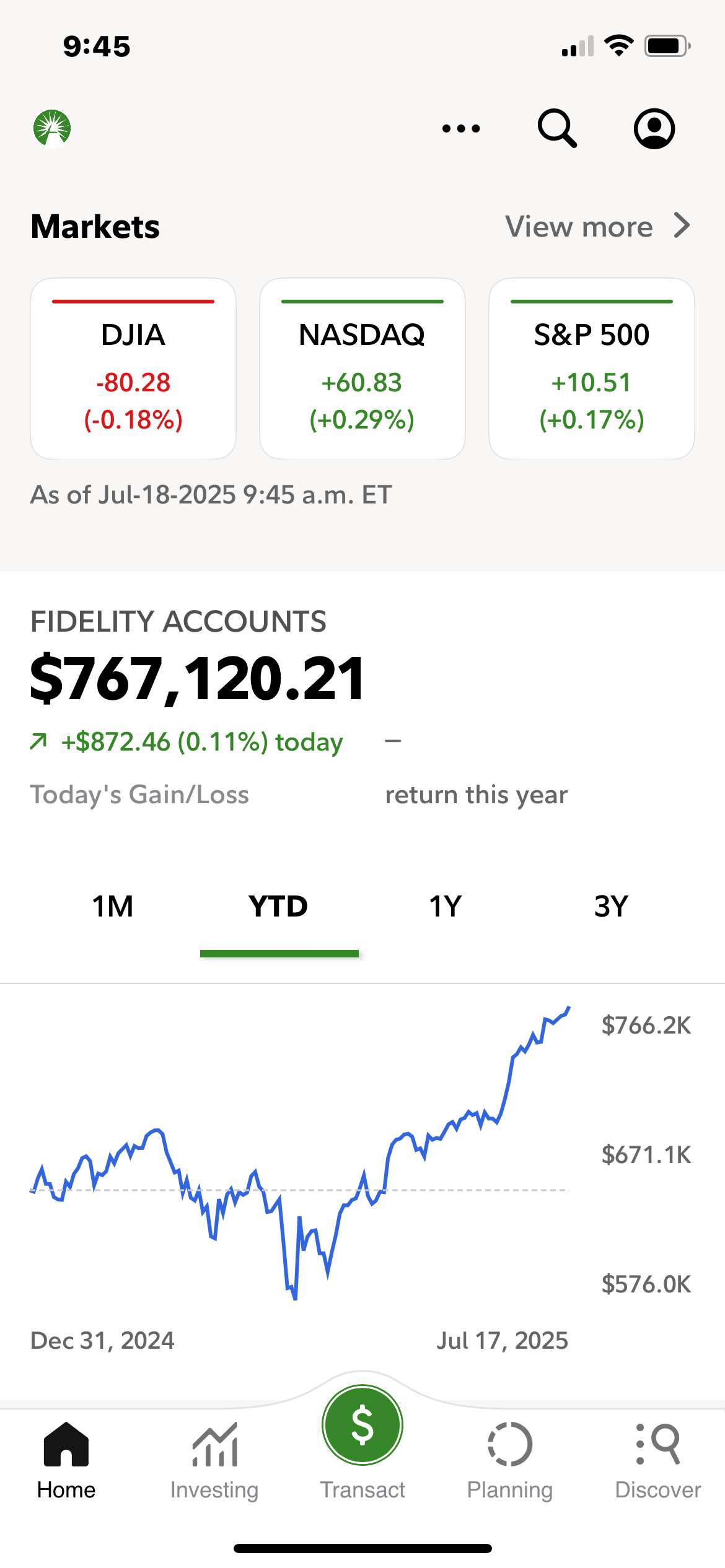Tap the Fidelity logo icon

52,128
